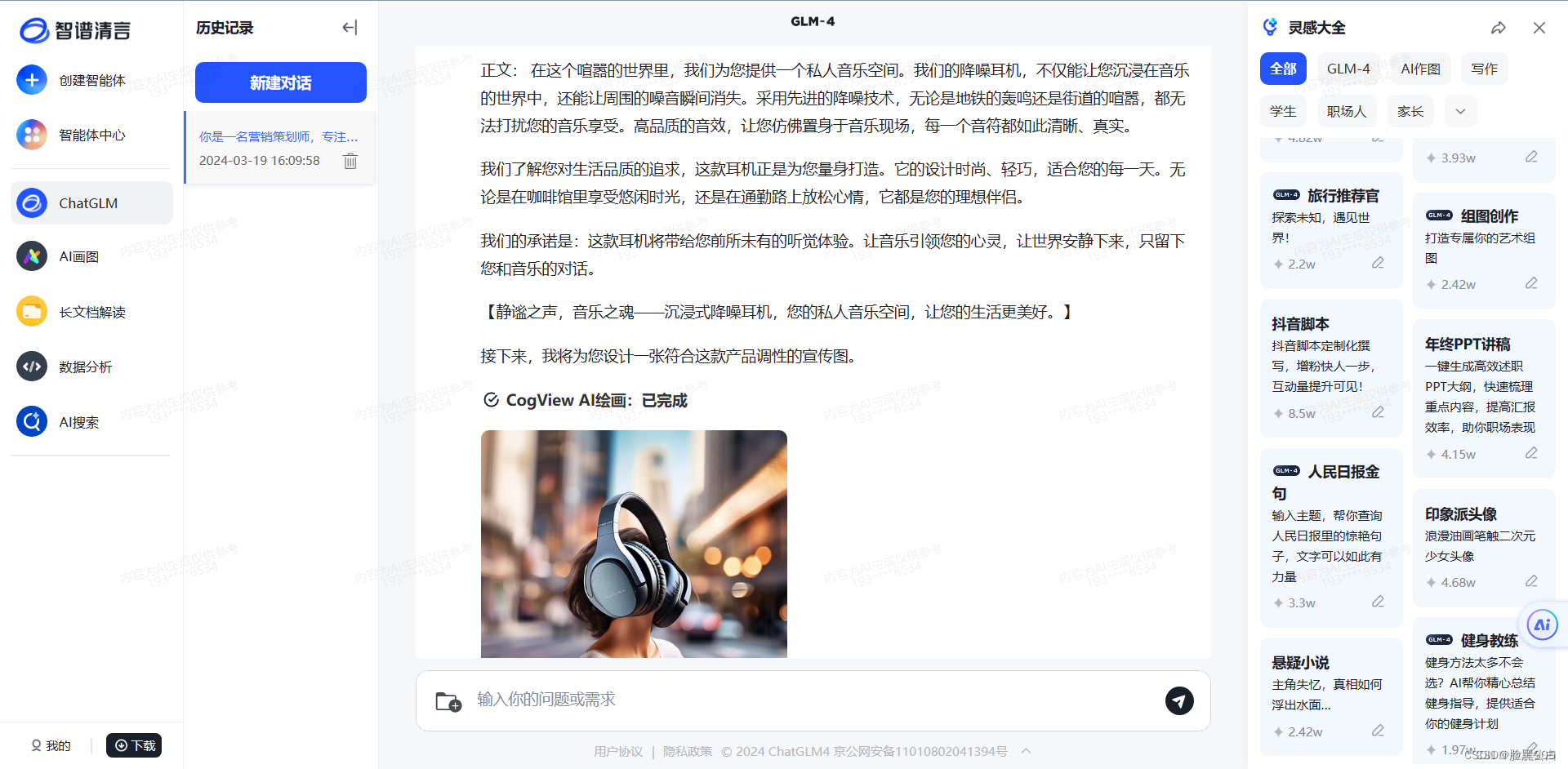Click the CogView AI绘画 completed status

tap(586, 400)
